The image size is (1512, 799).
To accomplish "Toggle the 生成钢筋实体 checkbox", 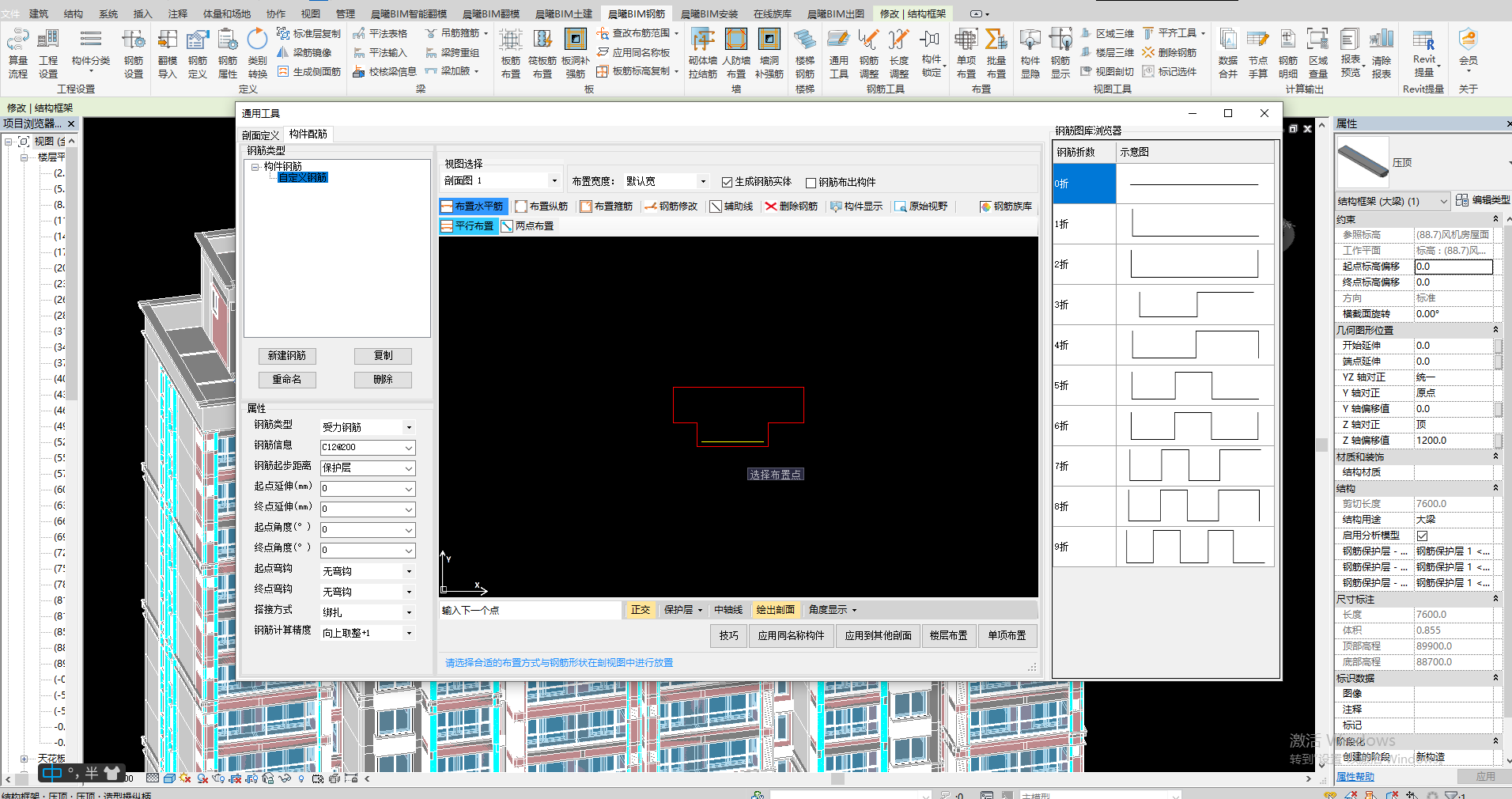I will 727,183.
